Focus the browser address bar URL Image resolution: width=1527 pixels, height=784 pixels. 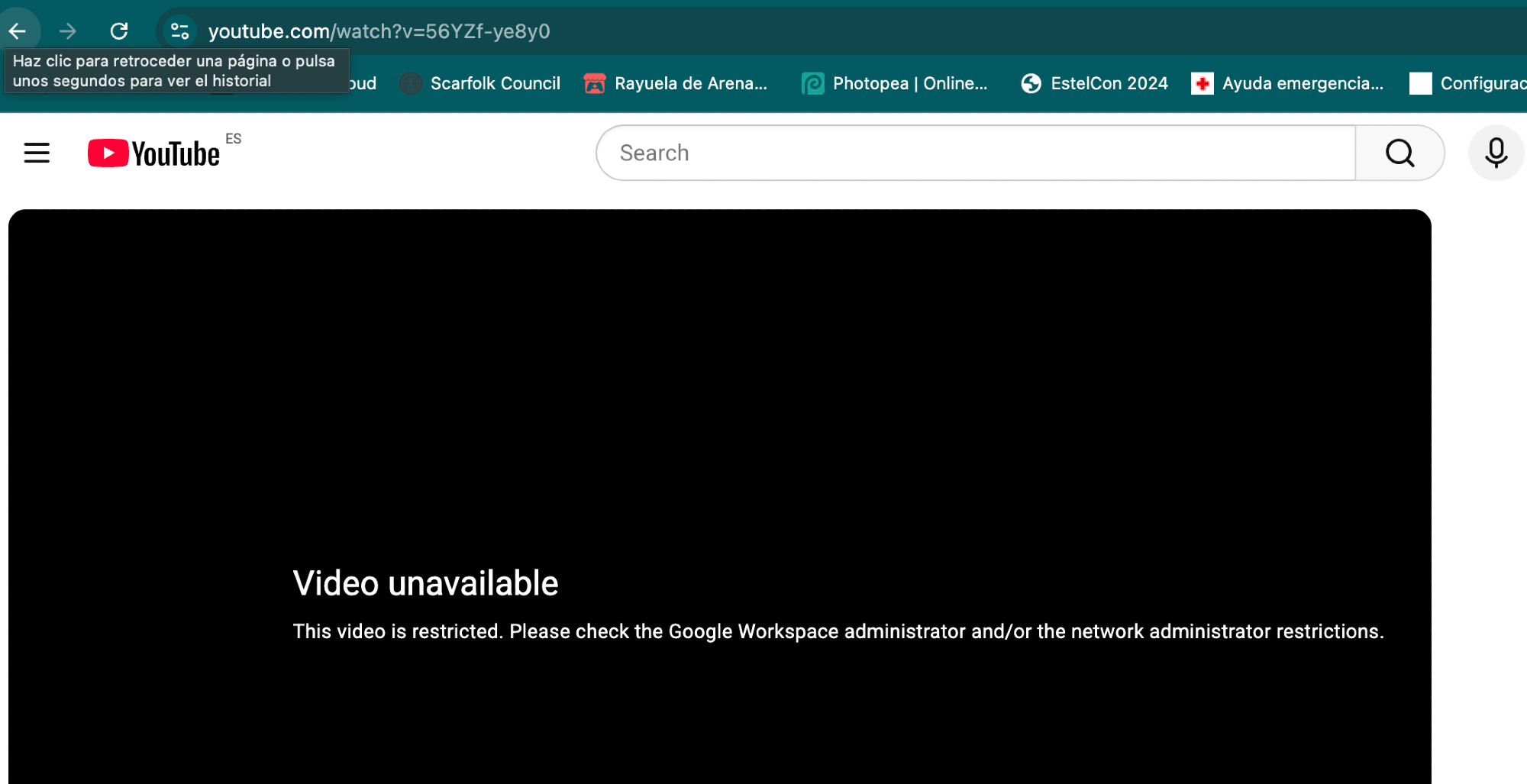click(x=379, y=31)
